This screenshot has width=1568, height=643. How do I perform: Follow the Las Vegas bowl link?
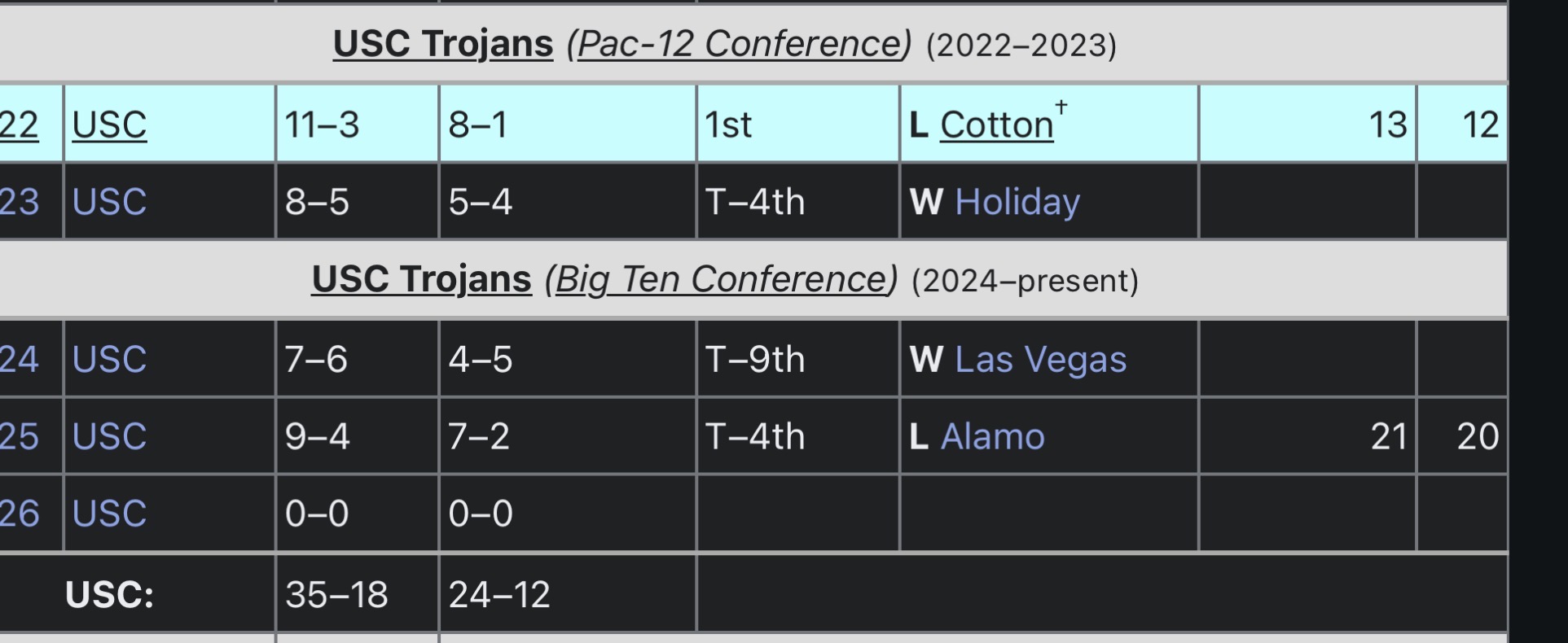point(1041,359)
